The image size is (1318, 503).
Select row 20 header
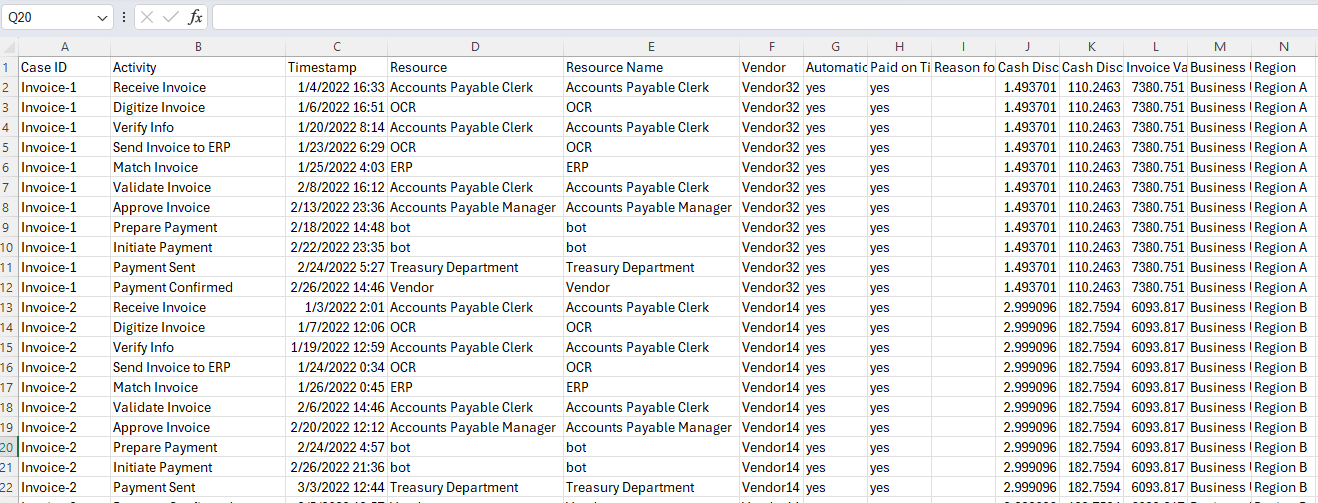(9, 447)
